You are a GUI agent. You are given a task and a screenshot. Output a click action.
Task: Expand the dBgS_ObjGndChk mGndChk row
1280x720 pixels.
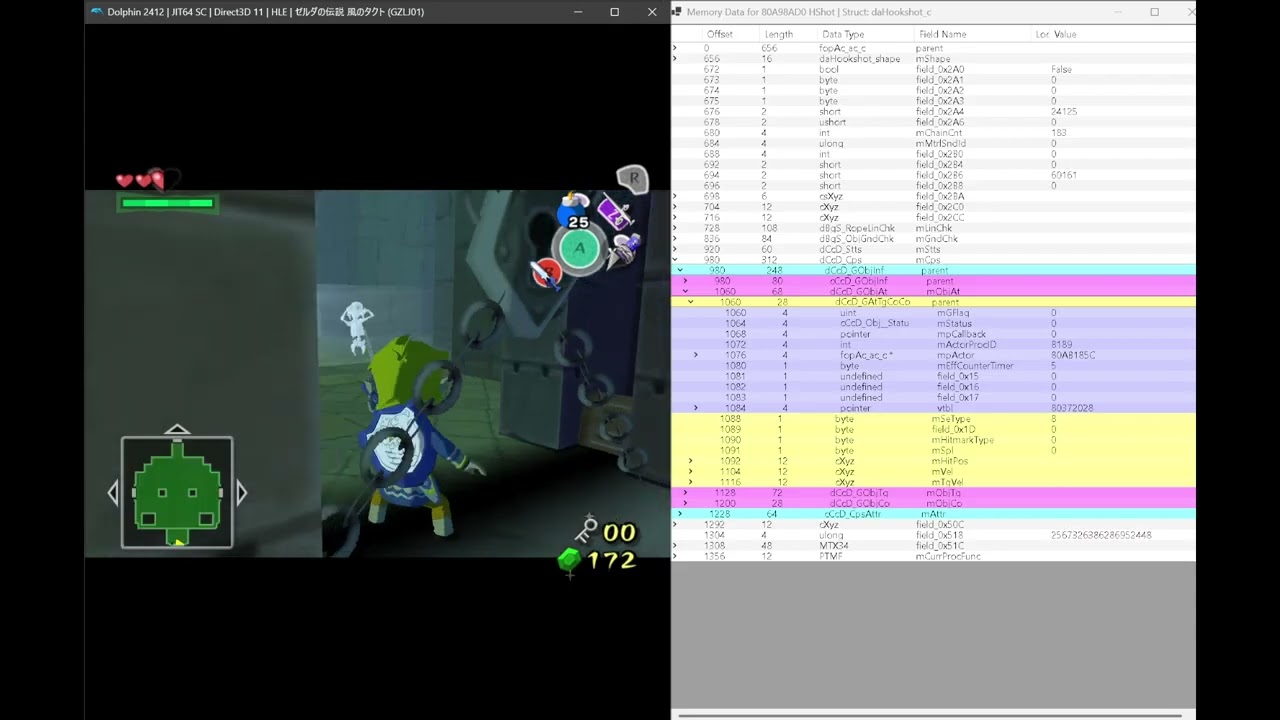(675, 239)
